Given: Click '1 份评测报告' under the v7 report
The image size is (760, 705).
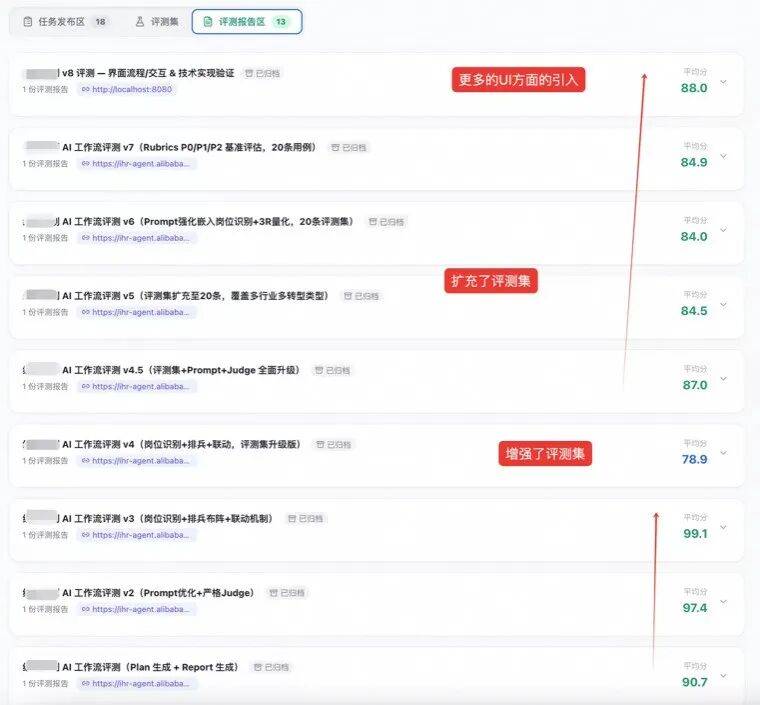Looking at the screenshot, I should (x=45, y=164).
